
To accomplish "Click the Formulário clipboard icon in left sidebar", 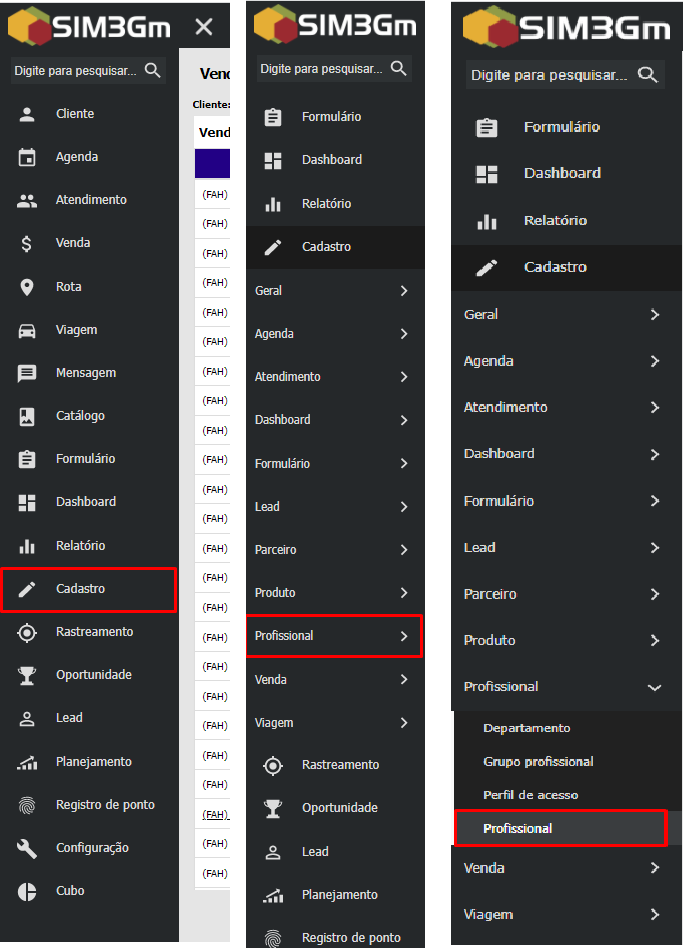I will click(27, 459).
